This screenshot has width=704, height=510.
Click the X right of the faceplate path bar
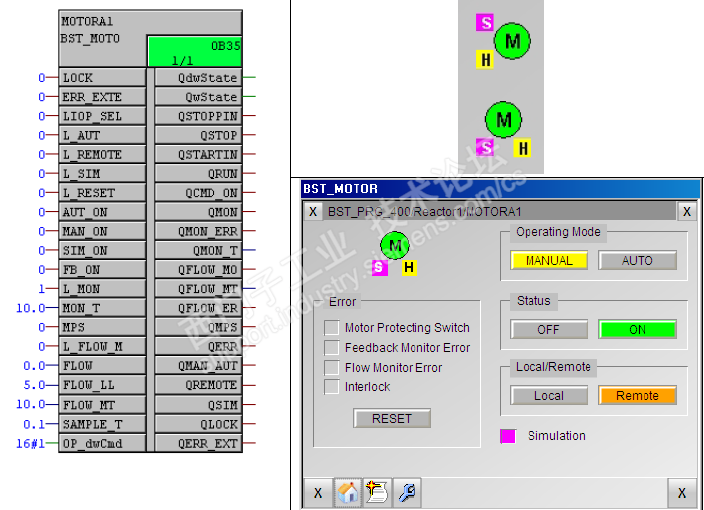[x=686, y=211]
